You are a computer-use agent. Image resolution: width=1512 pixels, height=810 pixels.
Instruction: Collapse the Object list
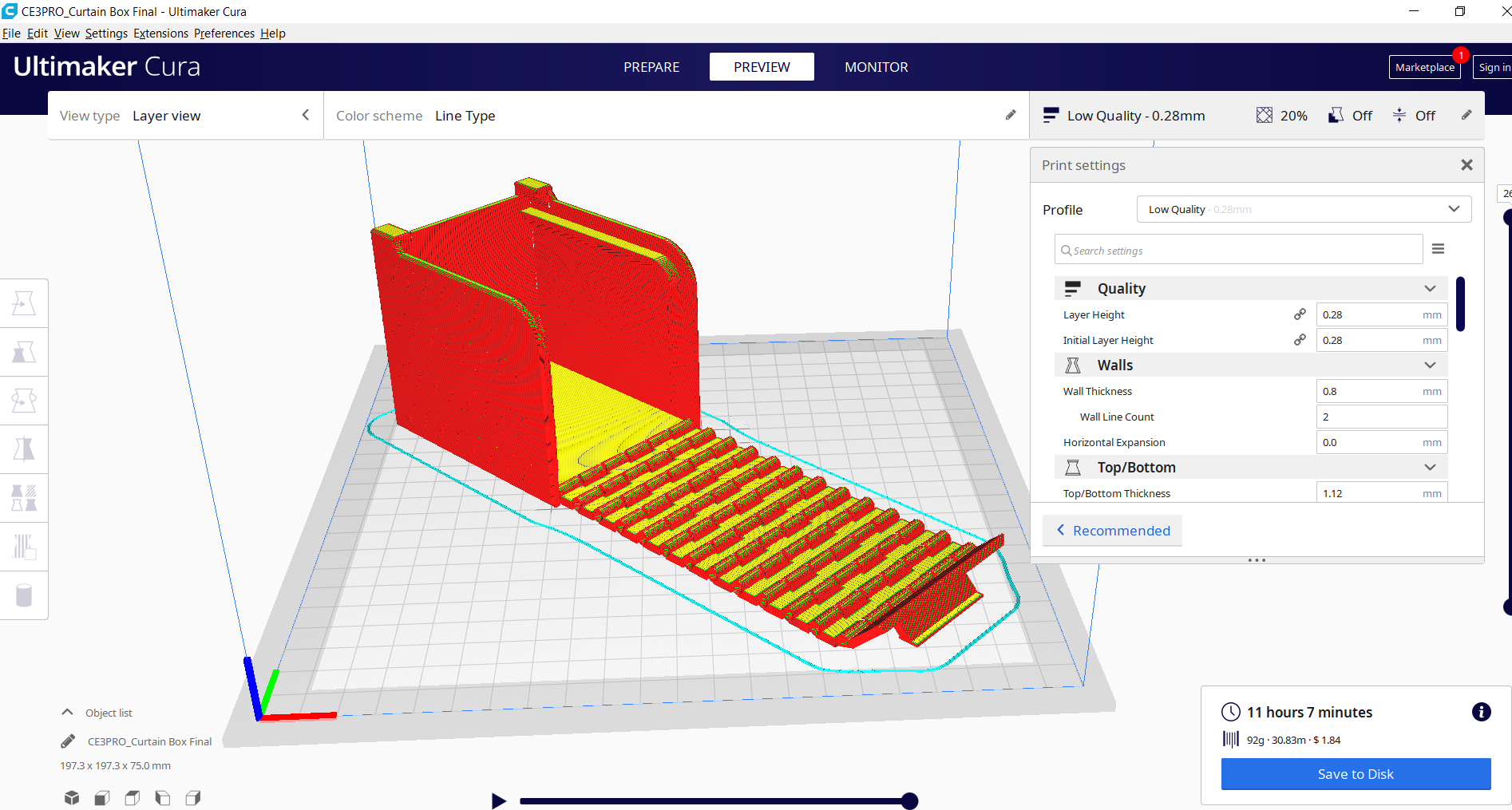[x=68, y=712]
